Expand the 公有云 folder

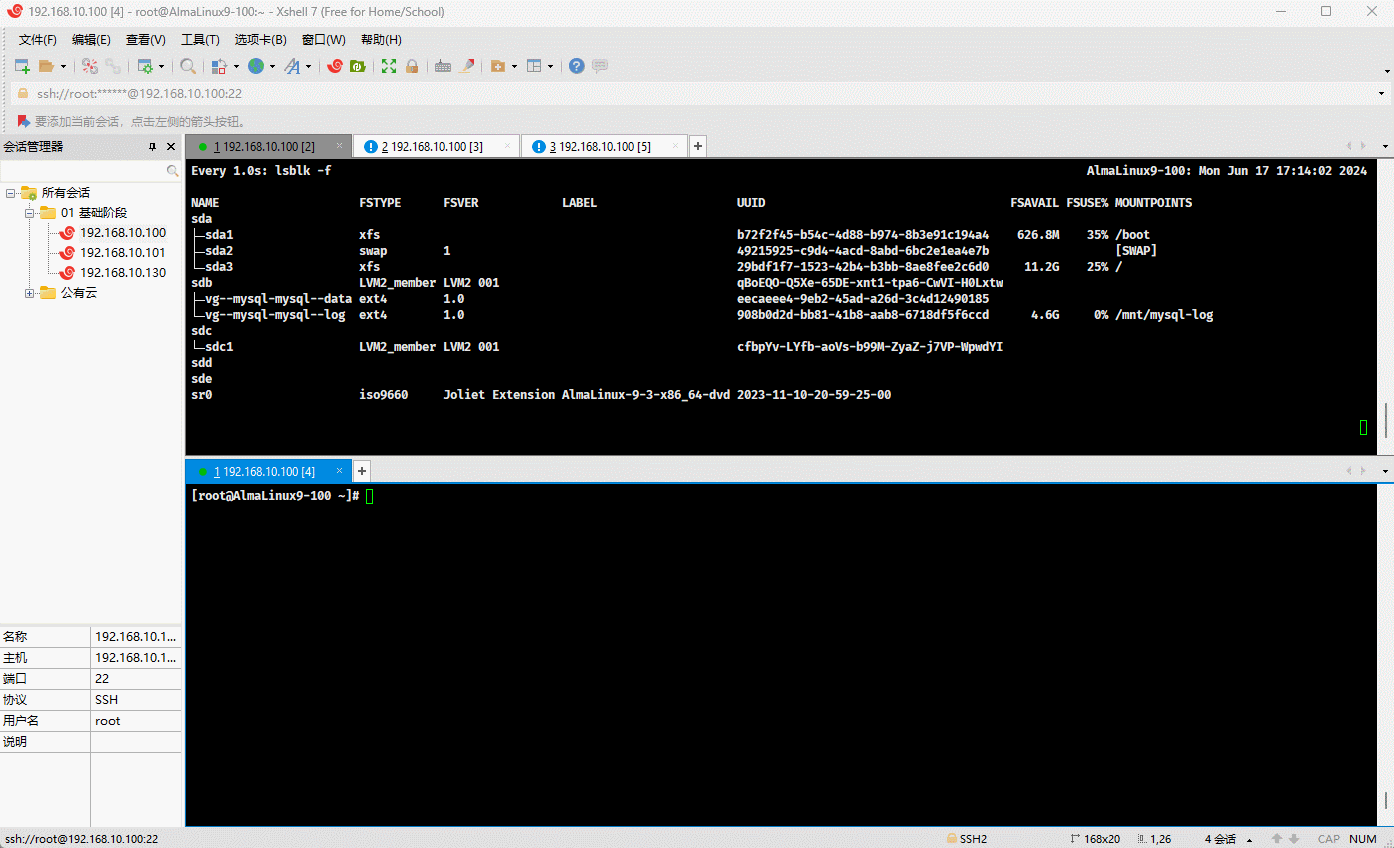tap(30, 293)
